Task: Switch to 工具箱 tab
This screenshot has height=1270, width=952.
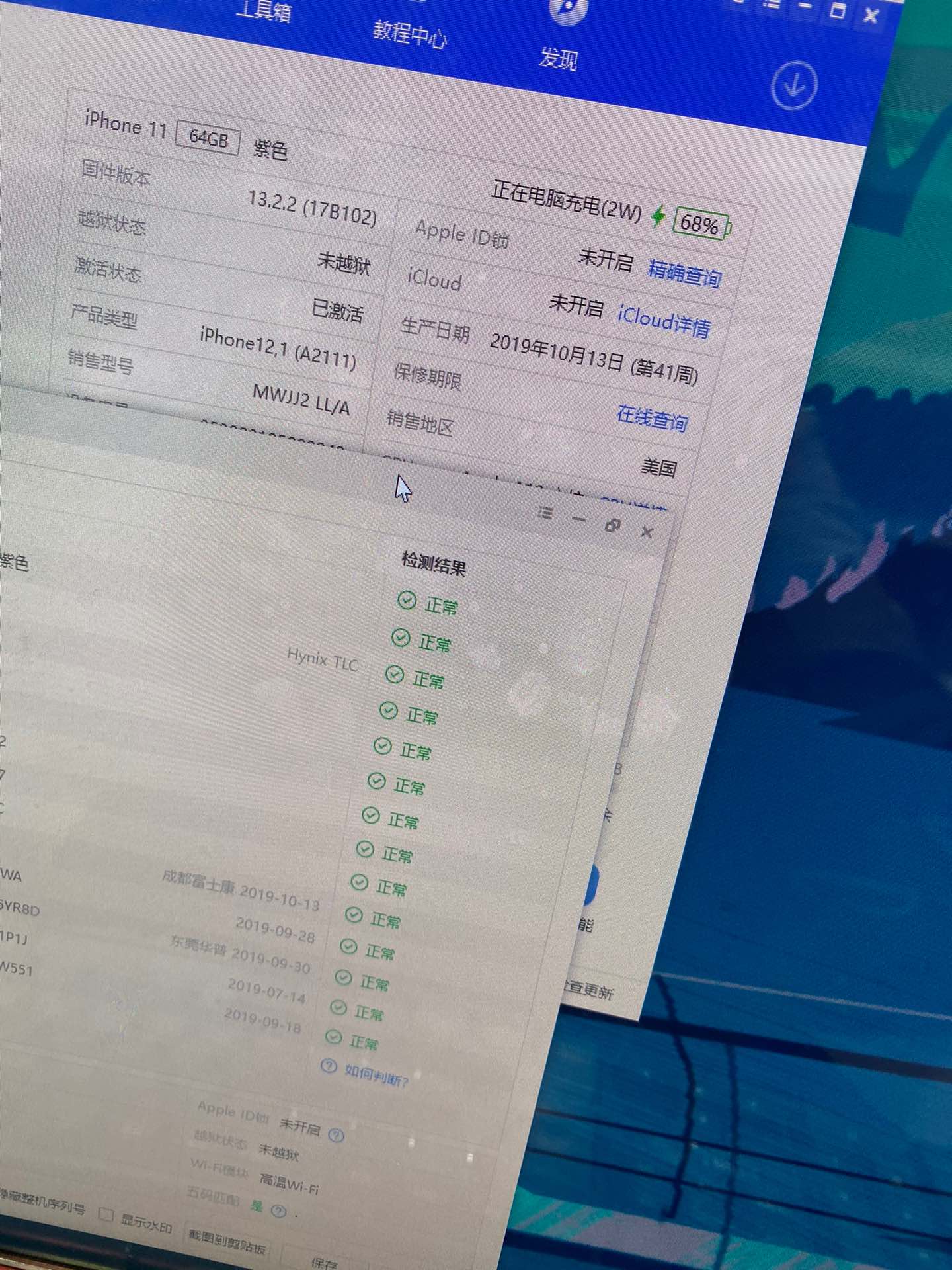Action: pyautogui.click(x=264, y=10)
